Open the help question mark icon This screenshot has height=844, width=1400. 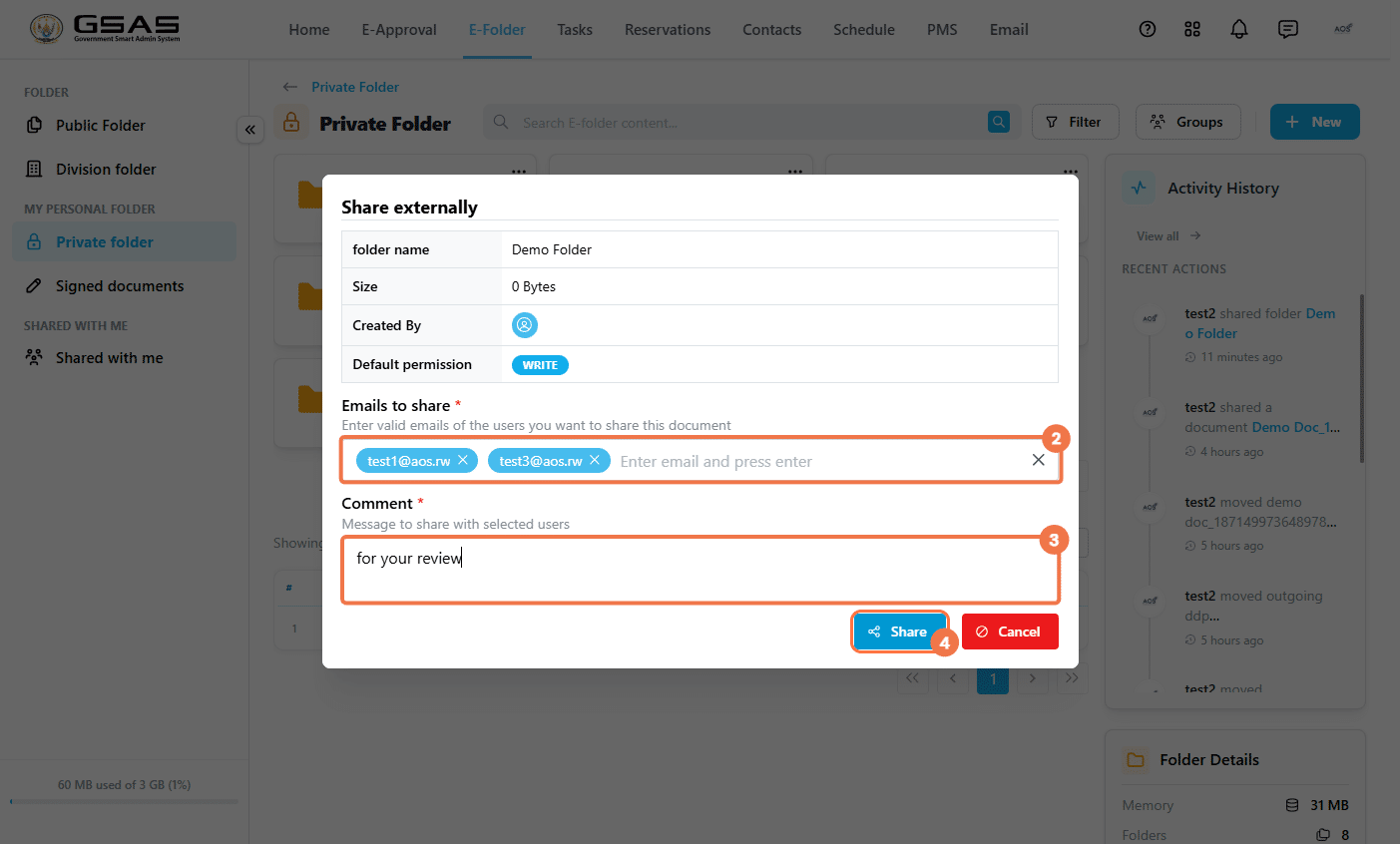[1148, 29]
